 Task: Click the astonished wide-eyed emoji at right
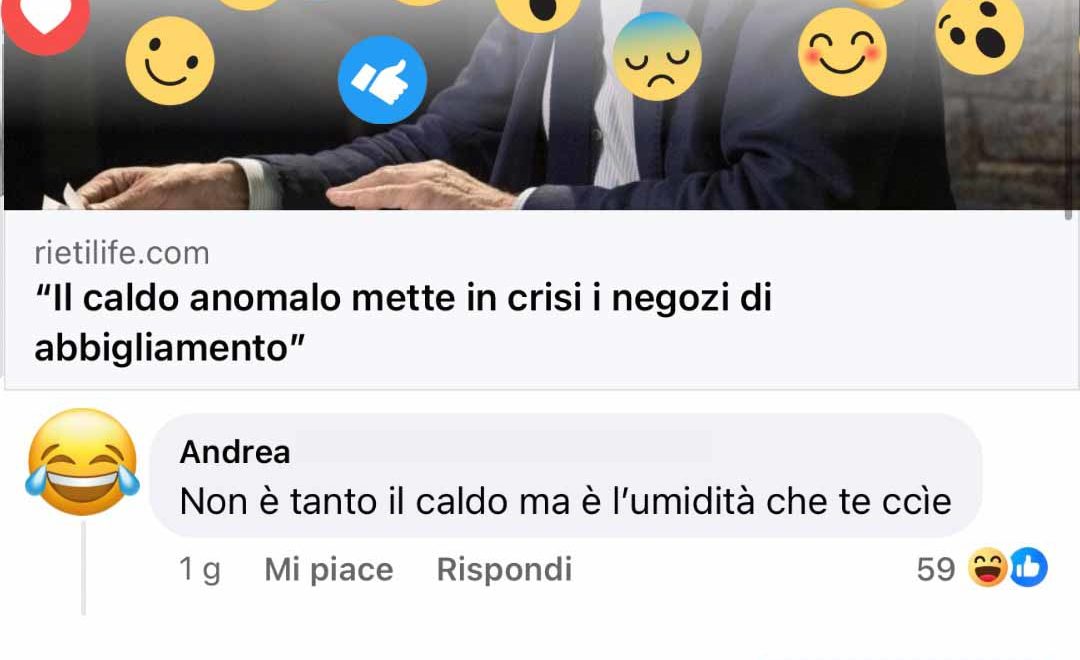(979, 33)
